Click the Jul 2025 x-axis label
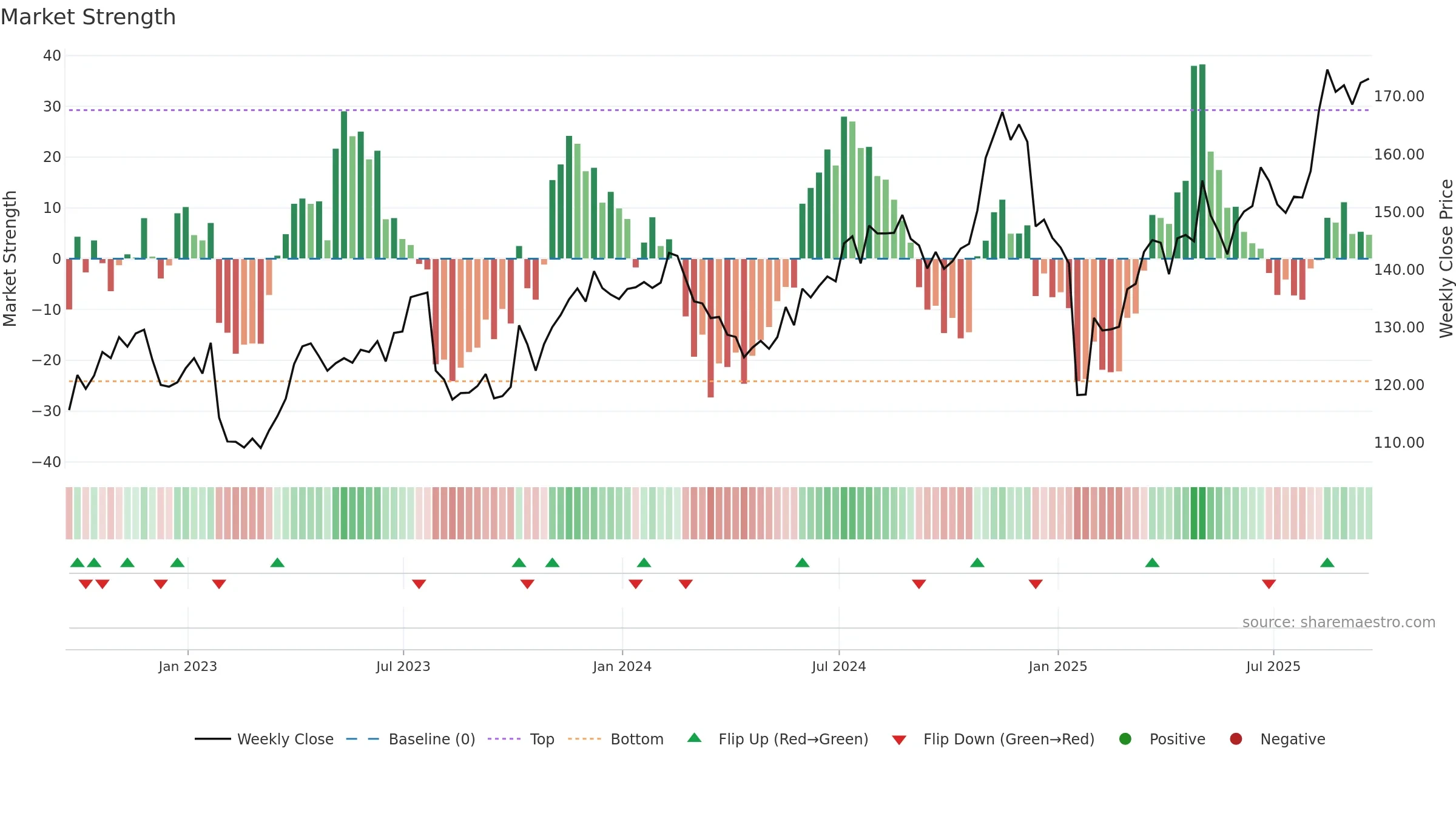The width and height of the screenshot is (1456, 819). 1273,666
